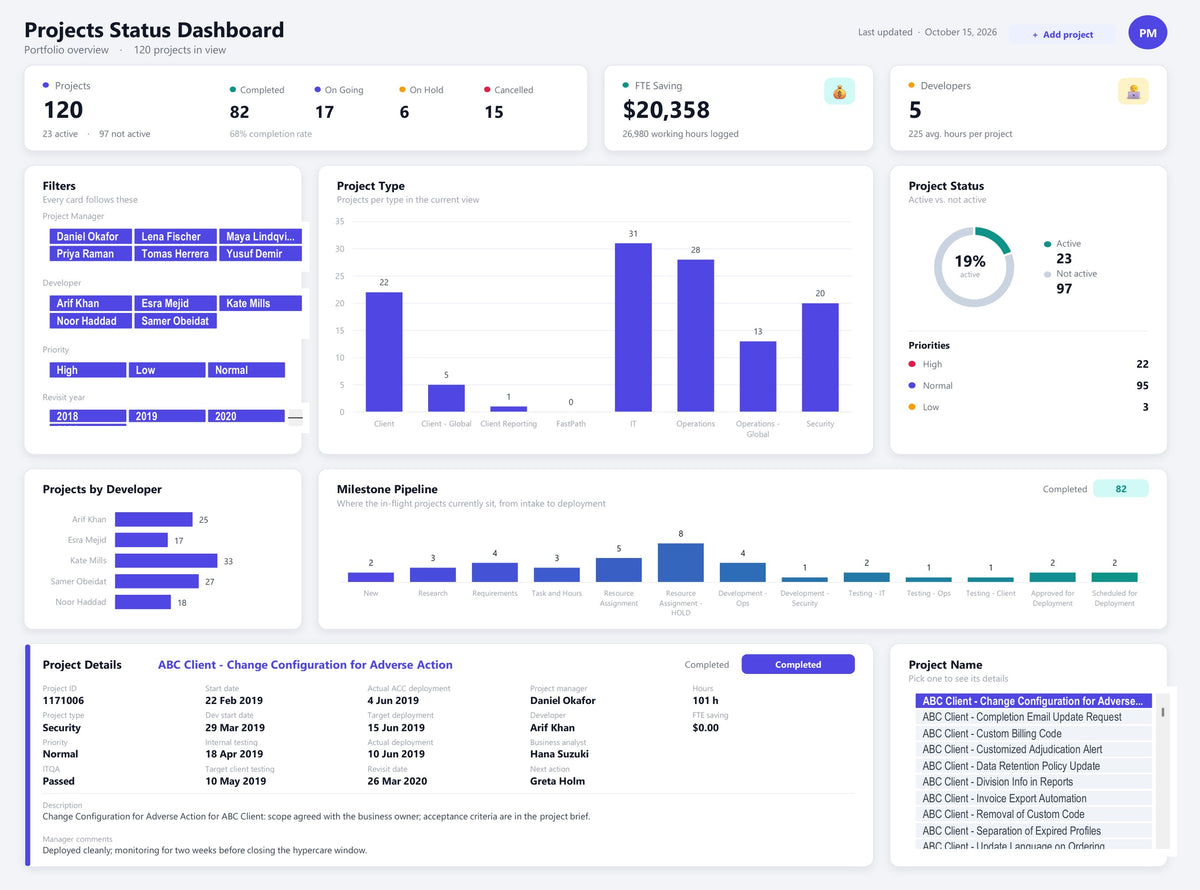The image size is (1200, 890).
Task: Choose Low priority filter
Action: click(167, 370)
